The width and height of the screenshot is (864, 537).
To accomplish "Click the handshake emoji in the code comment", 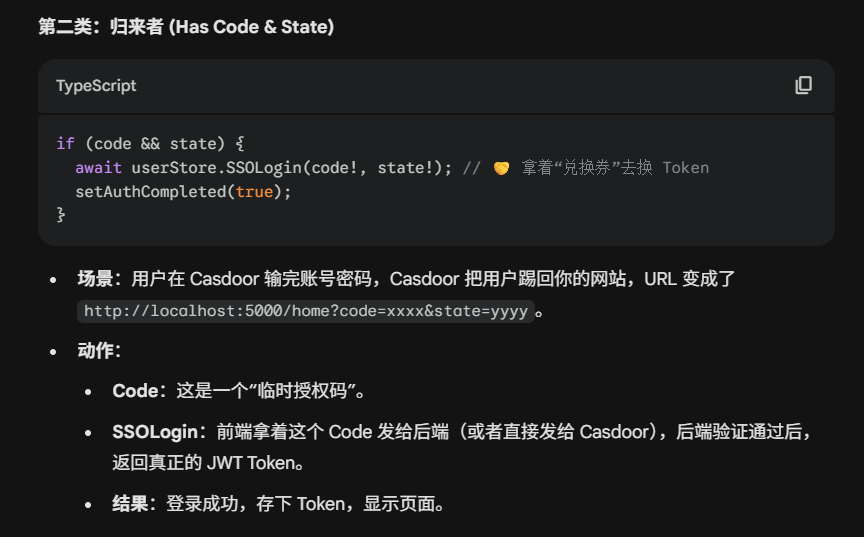I will pyautogui.click(x=502, y=168).
